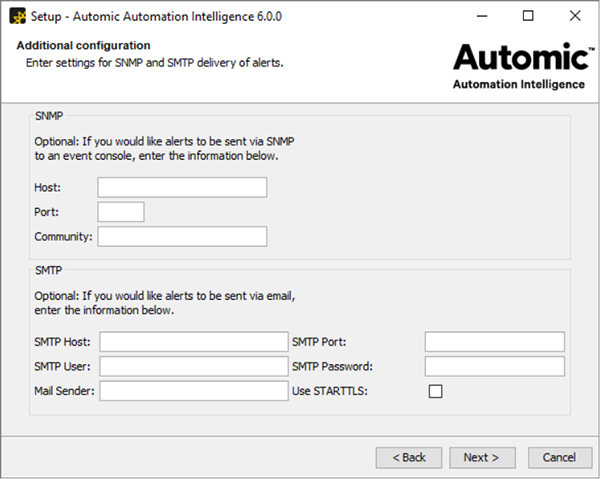
Task: Enable the Use STARTTLS checkbox
Action: coord(435,391)
